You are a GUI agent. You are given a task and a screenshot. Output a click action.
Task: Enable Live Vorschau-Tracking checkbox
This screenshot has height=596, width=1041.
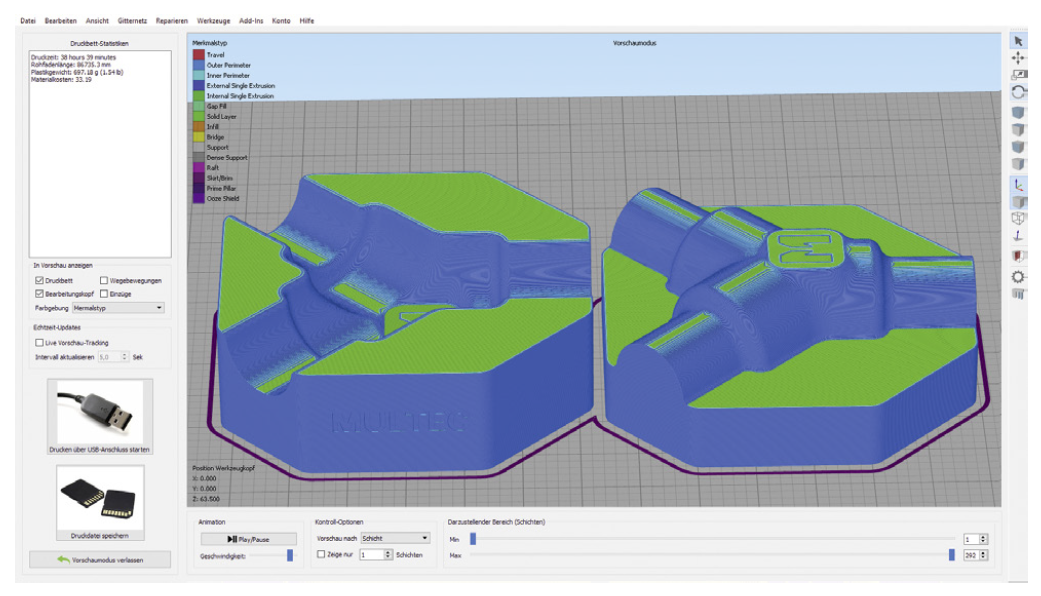tap(39, 342)
